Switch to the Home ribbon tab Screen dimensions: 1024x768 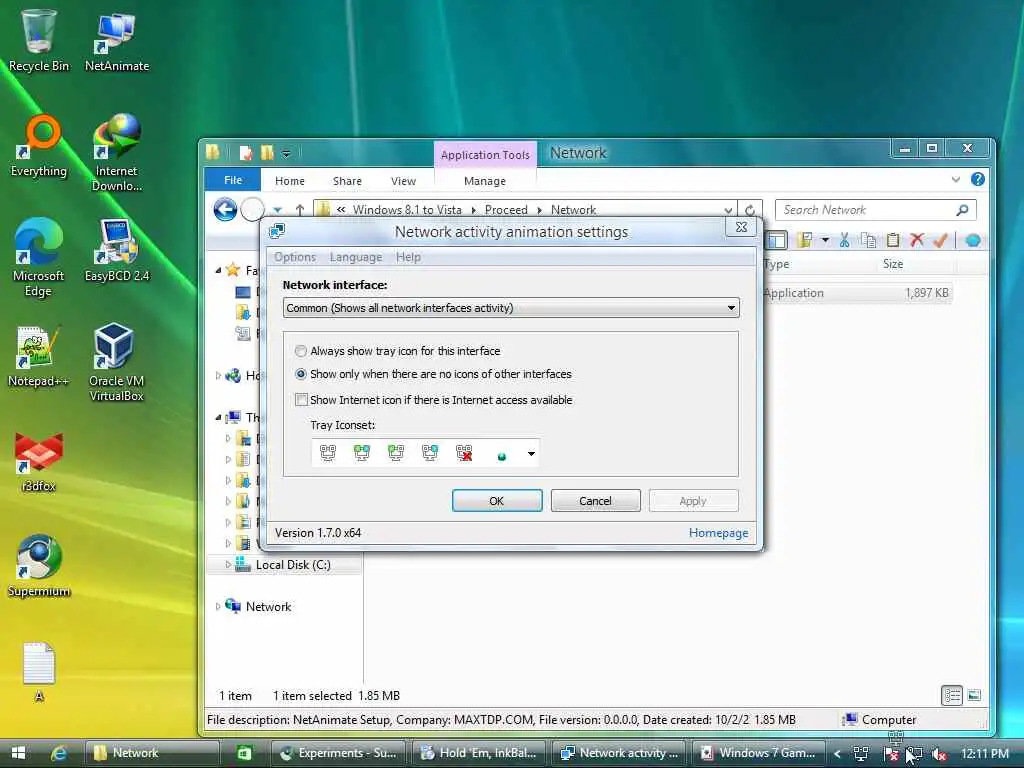289,181
